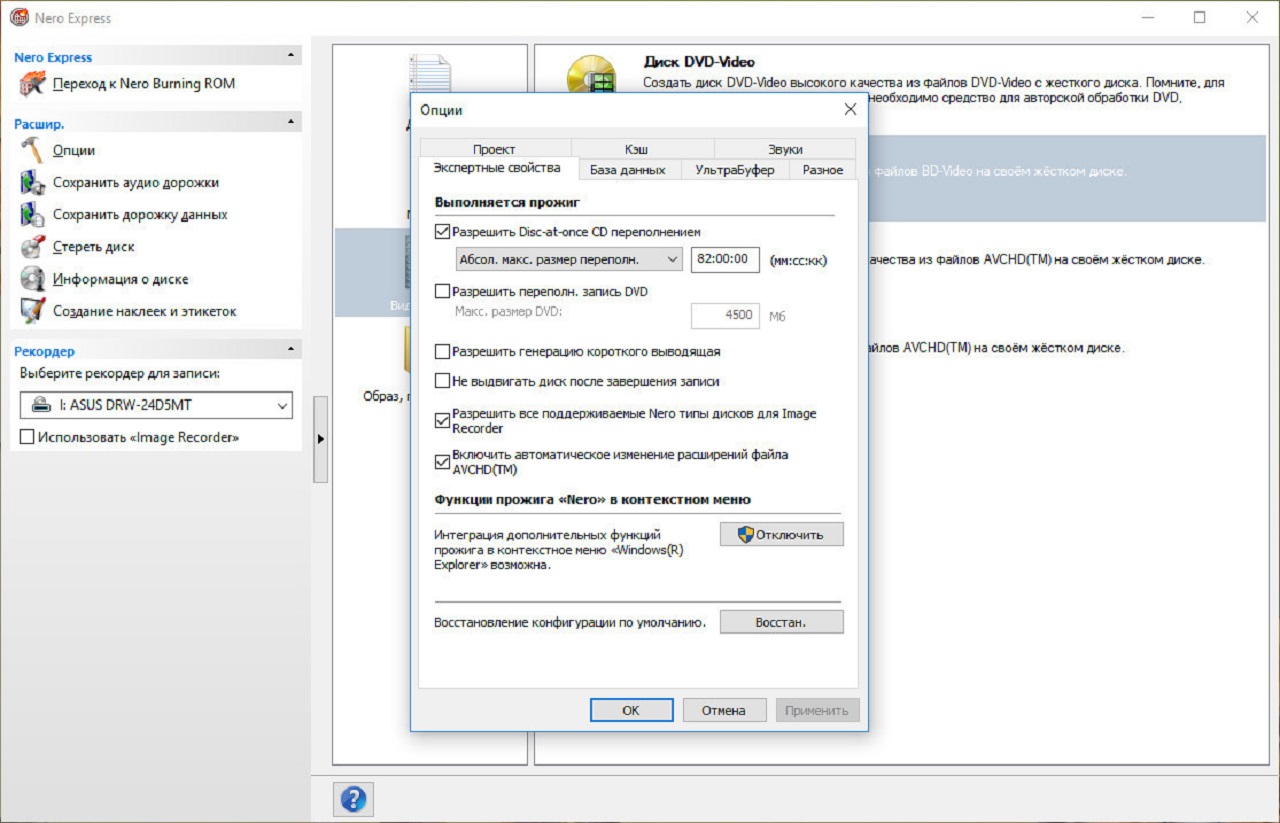Click the Сохранить аудио дорожки icon
Screen dimensions: 1280x823
pos(33,183)
